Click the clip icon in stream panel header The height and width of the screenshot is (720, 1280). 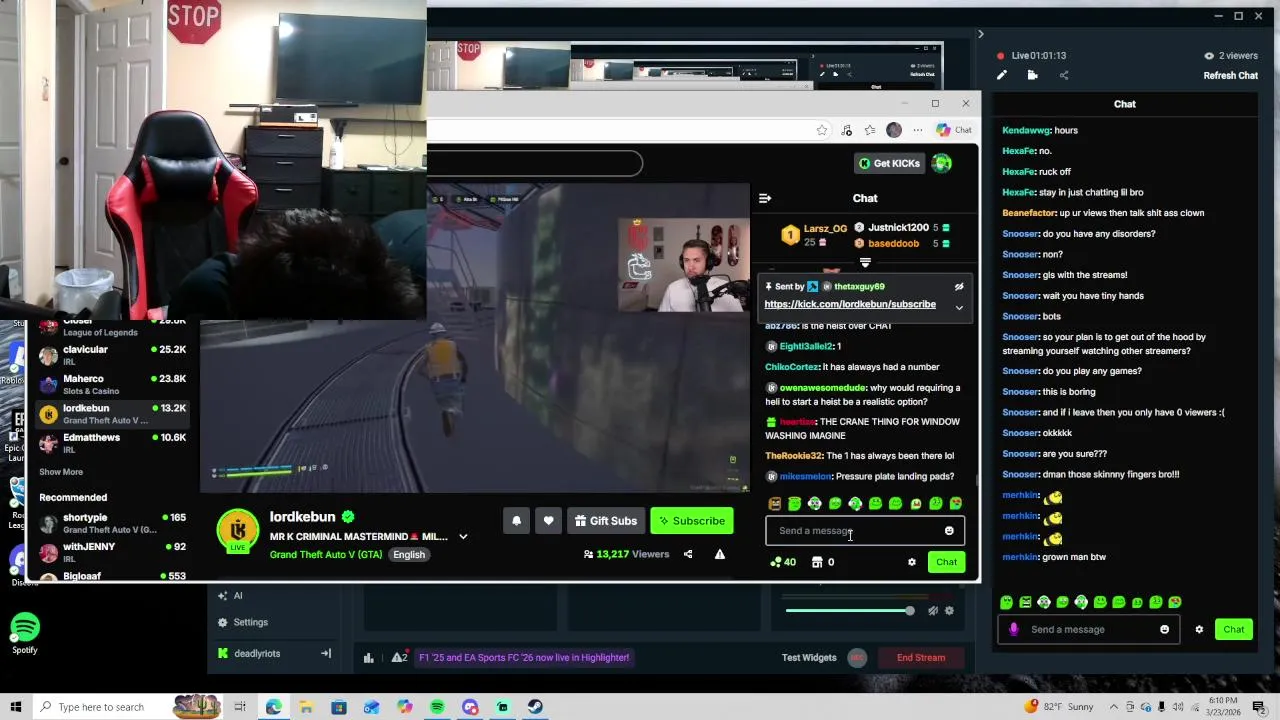click(x=1032, y=75)
